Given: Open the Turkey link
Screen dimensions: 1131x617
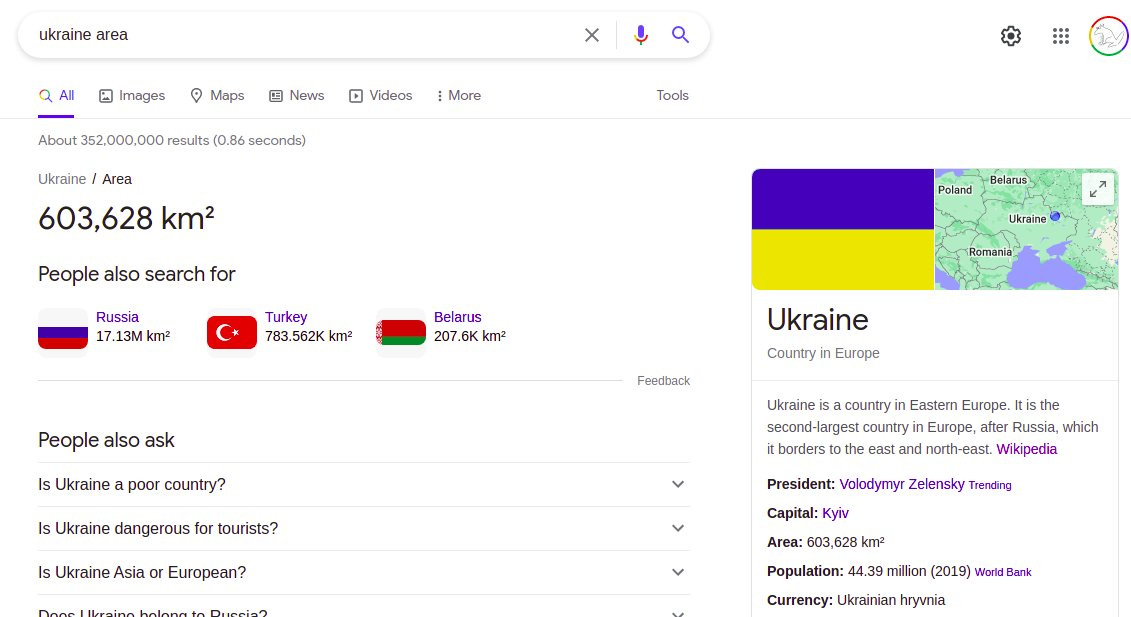Looking at the screenshot, I should (286, 317).
